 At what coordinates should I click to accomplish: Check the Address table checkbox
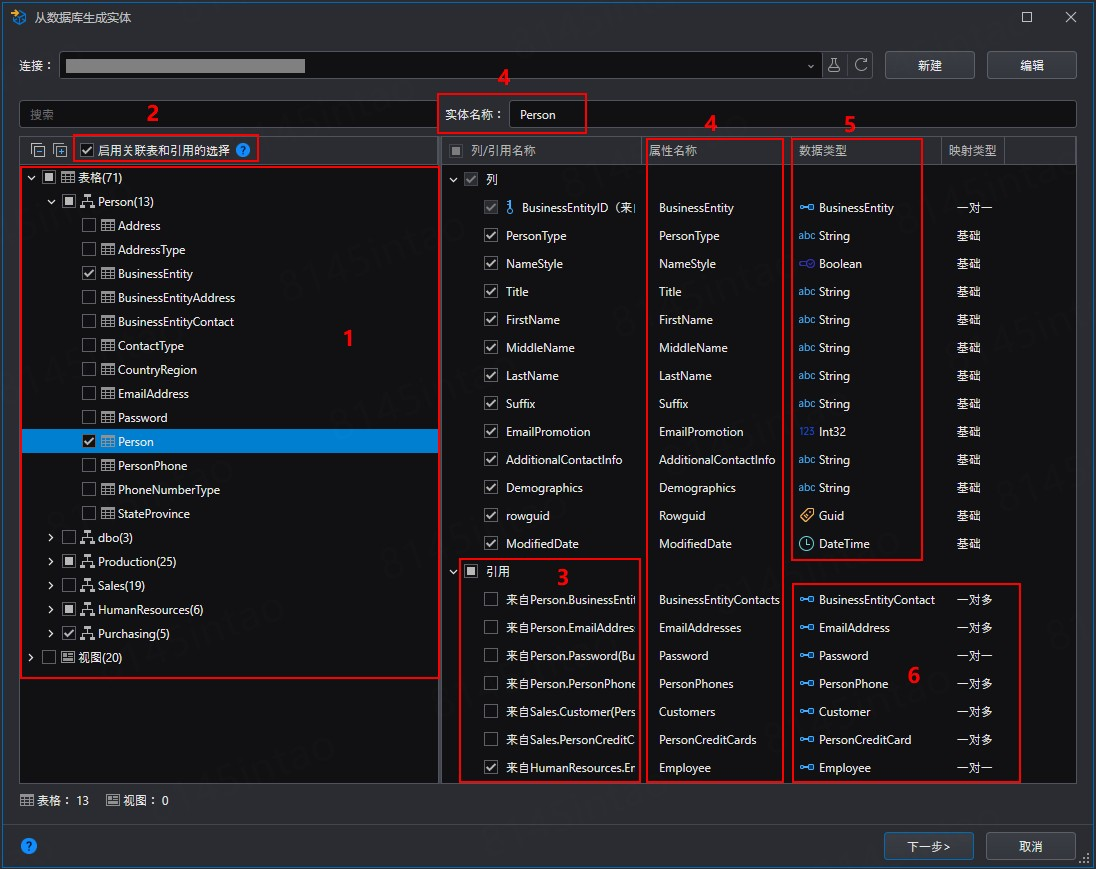(x=89, y=225)
